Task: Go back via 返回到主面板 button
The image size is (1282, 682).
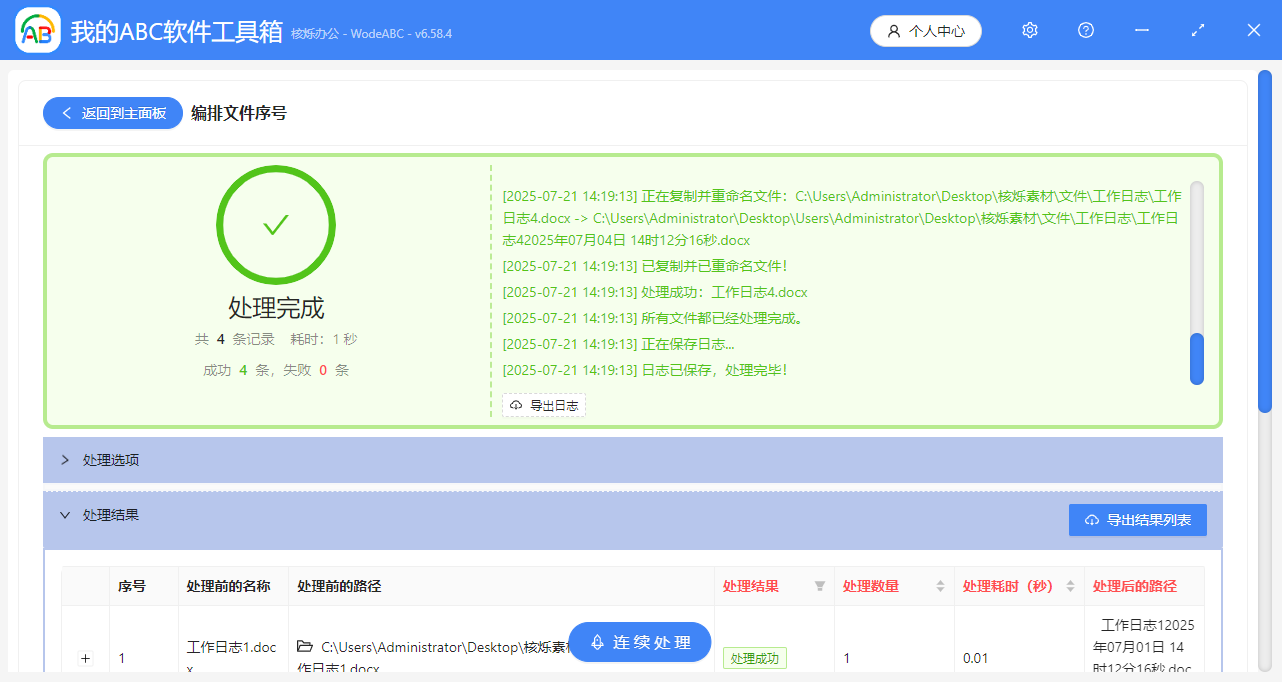Action: [x=113, y=113]
